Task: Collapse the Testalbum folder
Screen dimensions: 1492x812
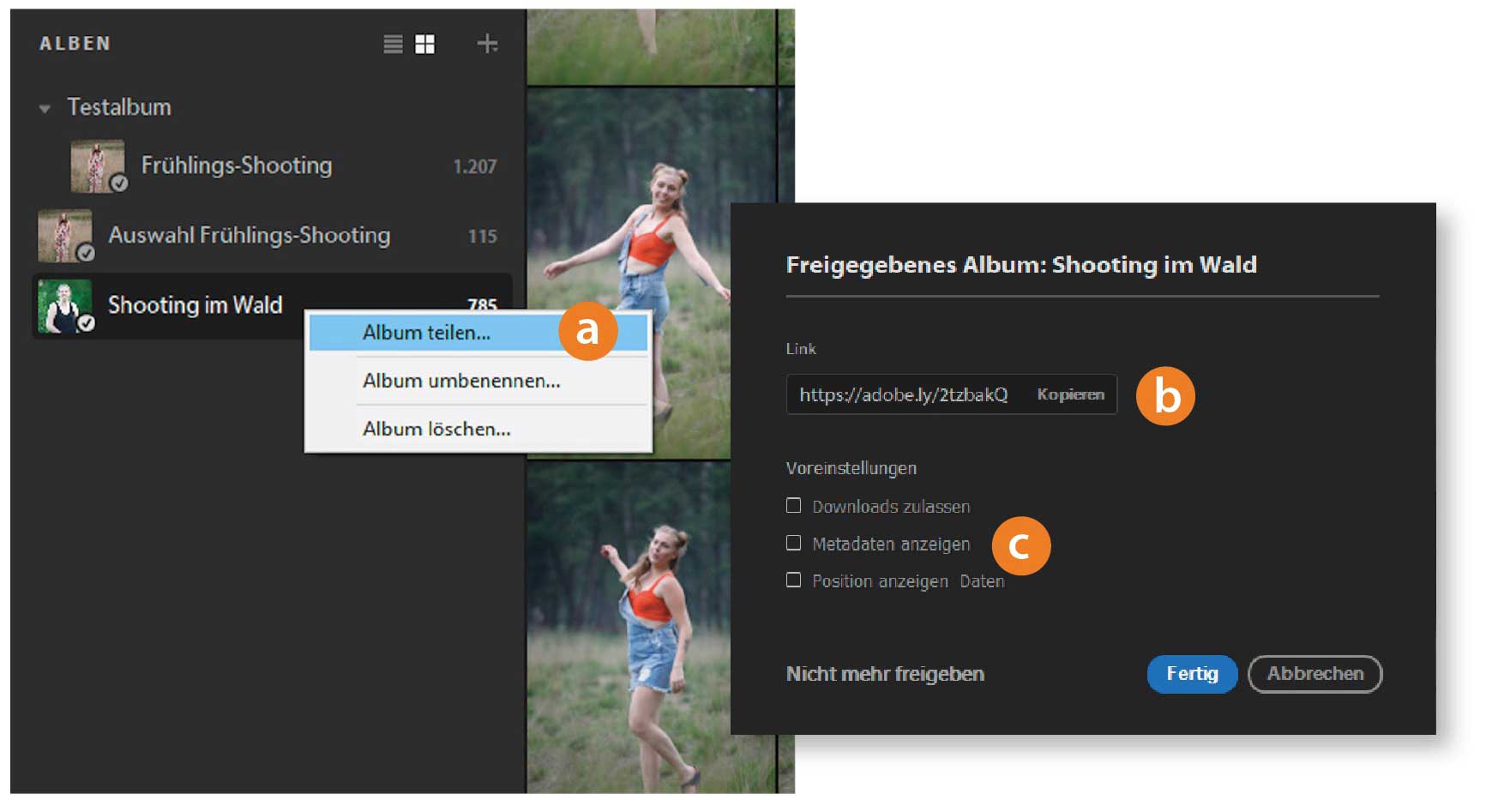Action: point(45,108)
